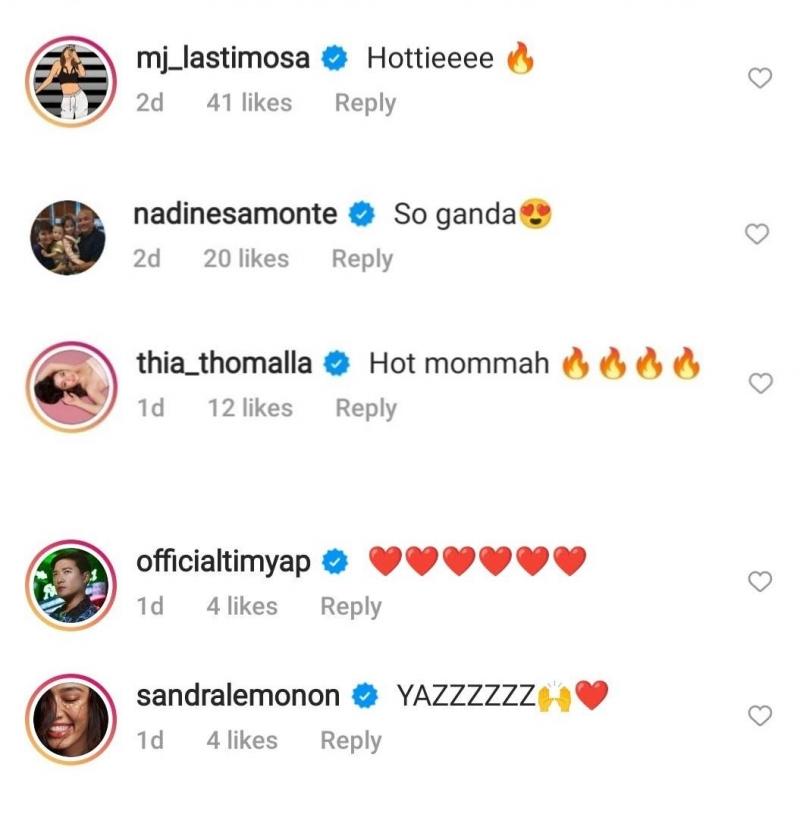
Task: View 20 likes on nadinesamonte's comment
Action: [x=246, y=259]
